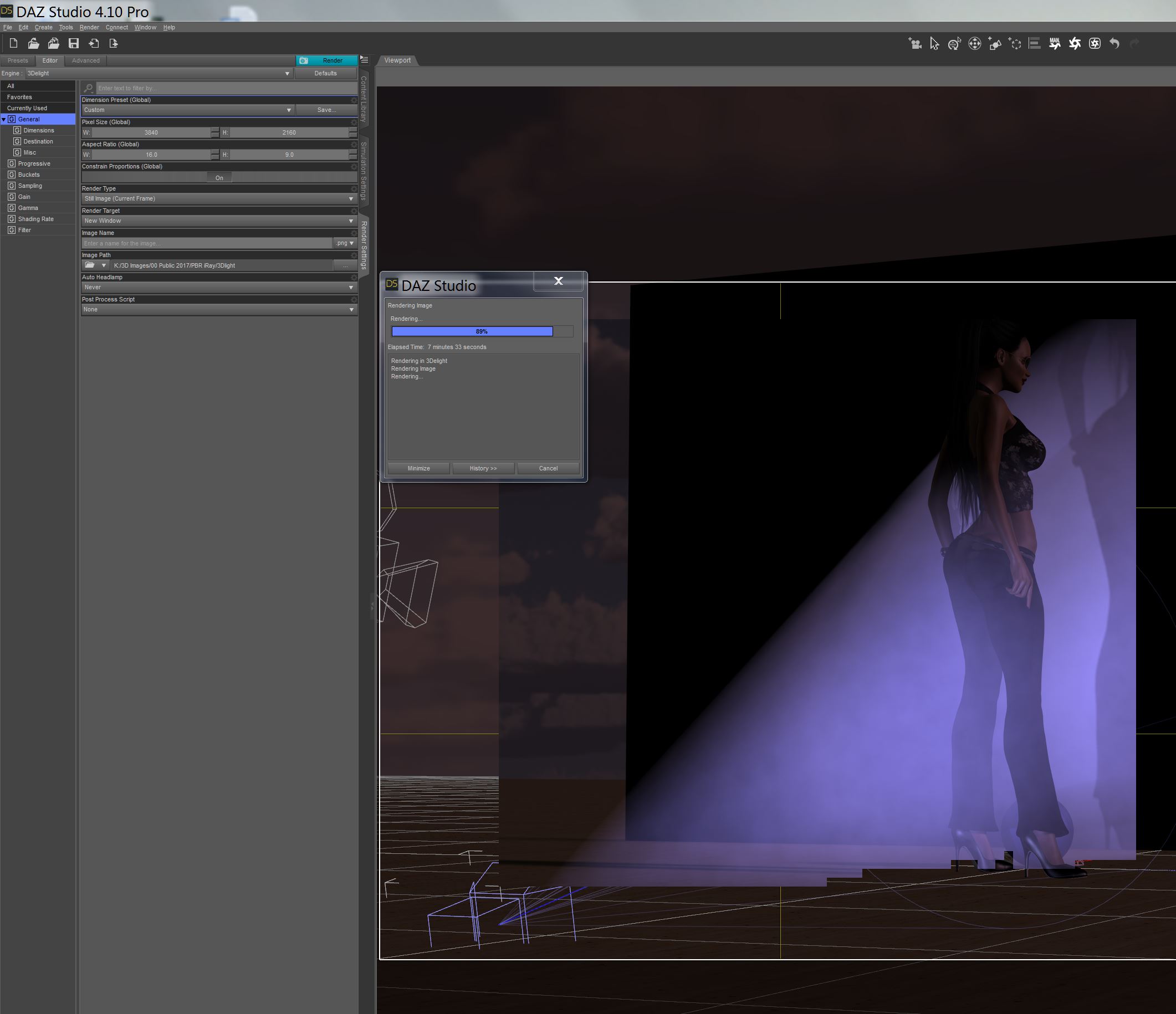The width and height of the screenshot is (1176, 1014).
Task: Click the Create New Camera icon
Action: [914, 44]
